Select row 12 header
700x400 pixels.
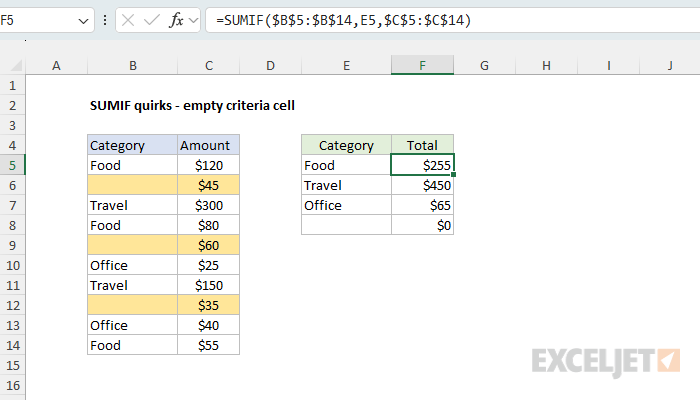(x=12, y=305)
